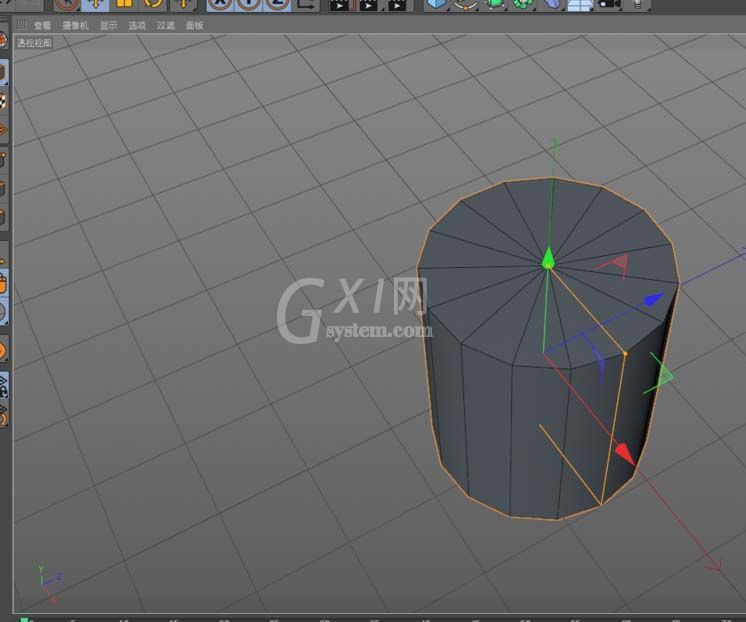Switch to Texture mode checker icon

pyautogui.click(x=3, y=101)
